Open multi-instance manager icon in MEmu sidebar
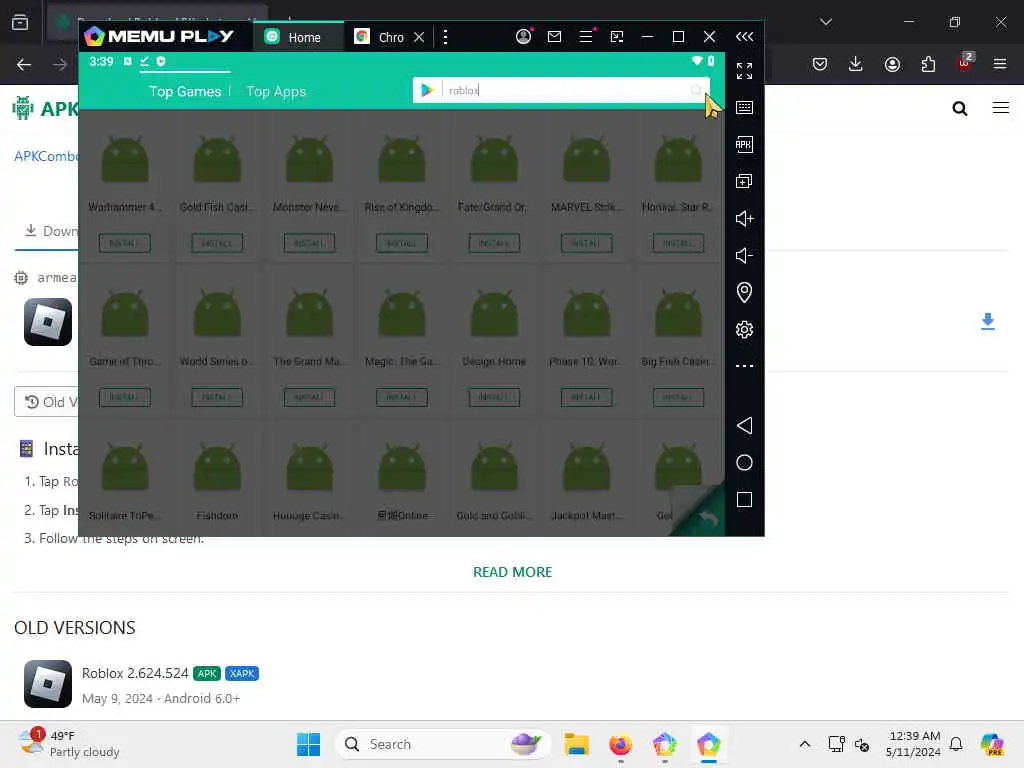 pyautogui.click(x=744, y=181)
